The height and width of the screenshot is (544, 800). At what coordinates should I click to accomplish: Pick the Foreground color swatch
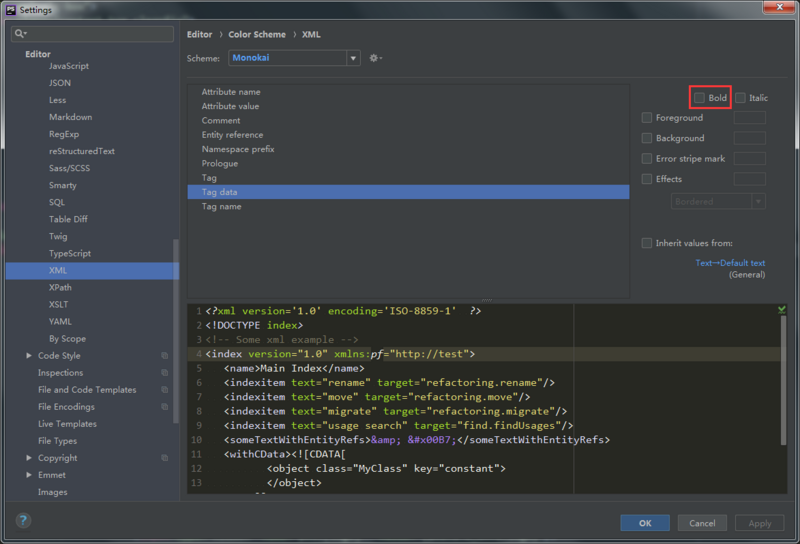point(749,118)
